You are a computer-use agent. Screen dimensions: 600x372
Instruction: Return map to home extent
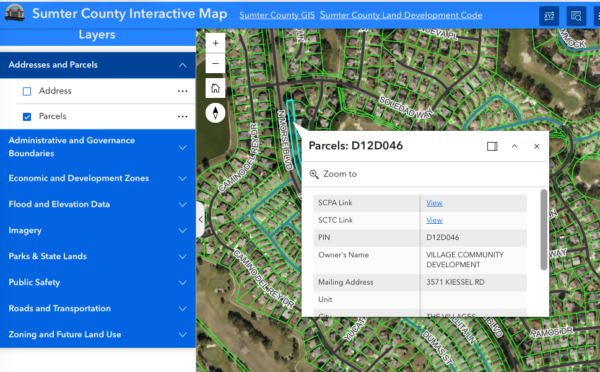[215, 88]
